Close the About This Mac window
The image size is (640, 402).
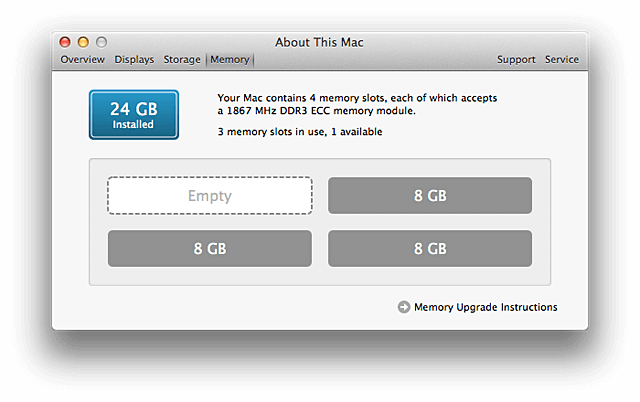pyautogui.click(x=66, y=42)
